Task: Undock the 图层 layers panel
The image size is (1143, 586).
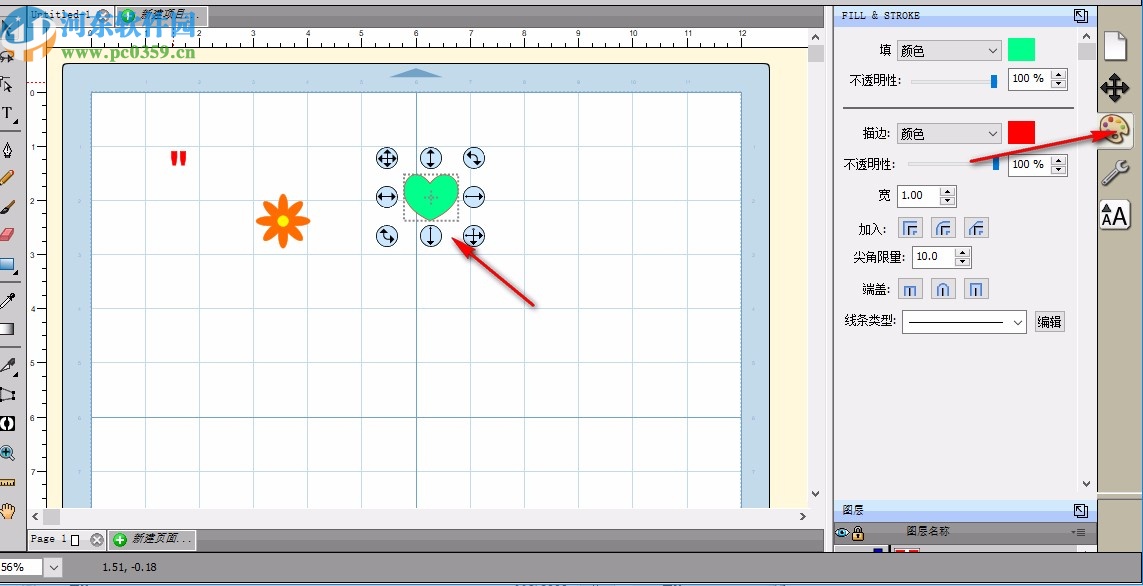Action: coord(1080,511)
